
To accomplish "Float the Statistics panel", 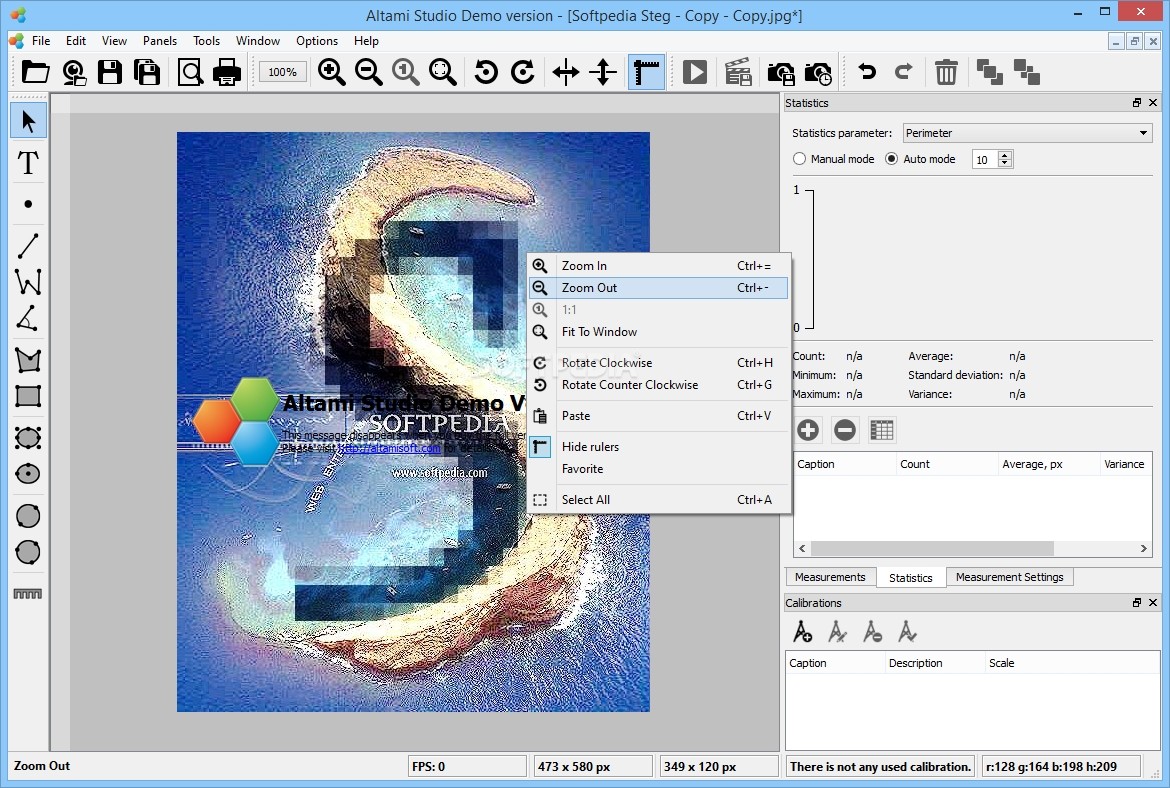I will pyautogui.click(x=1136, y=103).
